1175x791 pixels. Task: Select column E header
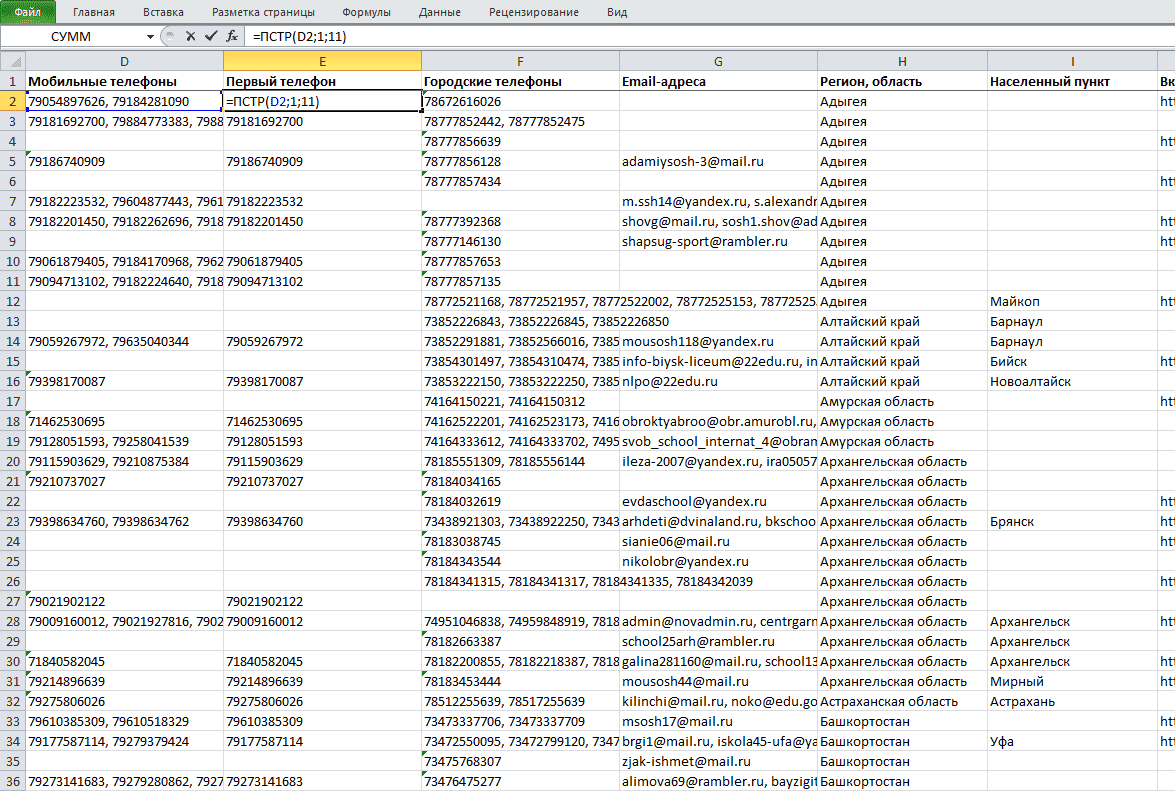pos(322,61)
